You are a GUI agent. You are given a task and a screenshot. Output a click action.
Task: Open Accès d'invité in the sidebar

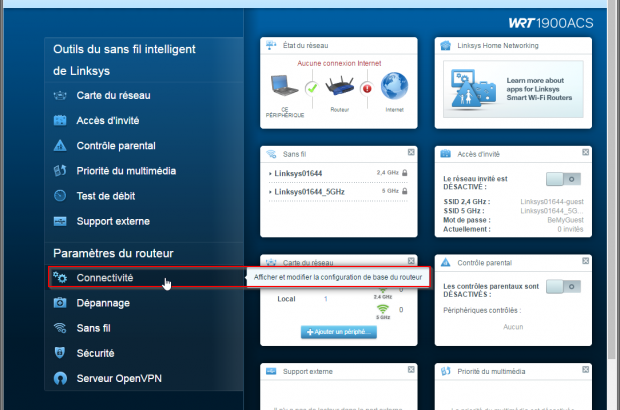click(106, 120)
